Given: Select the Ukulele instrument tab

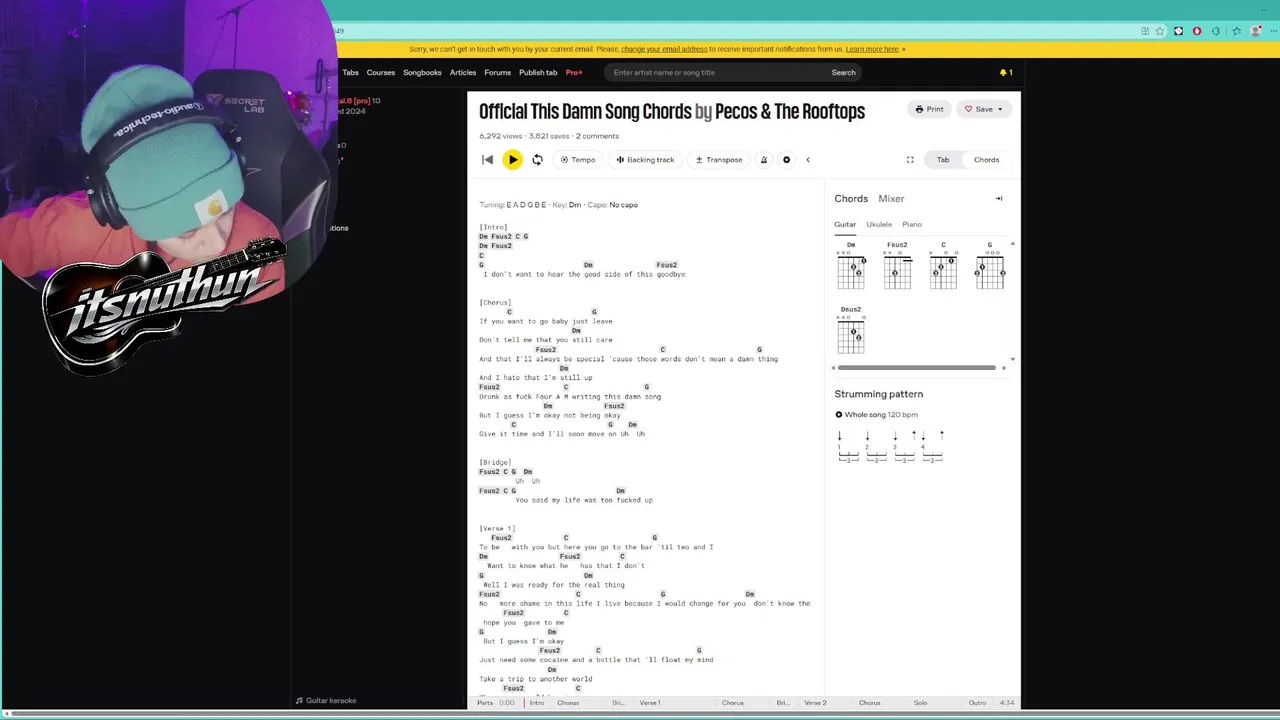Looking at the screenshot, I should (x=879, y=225).
